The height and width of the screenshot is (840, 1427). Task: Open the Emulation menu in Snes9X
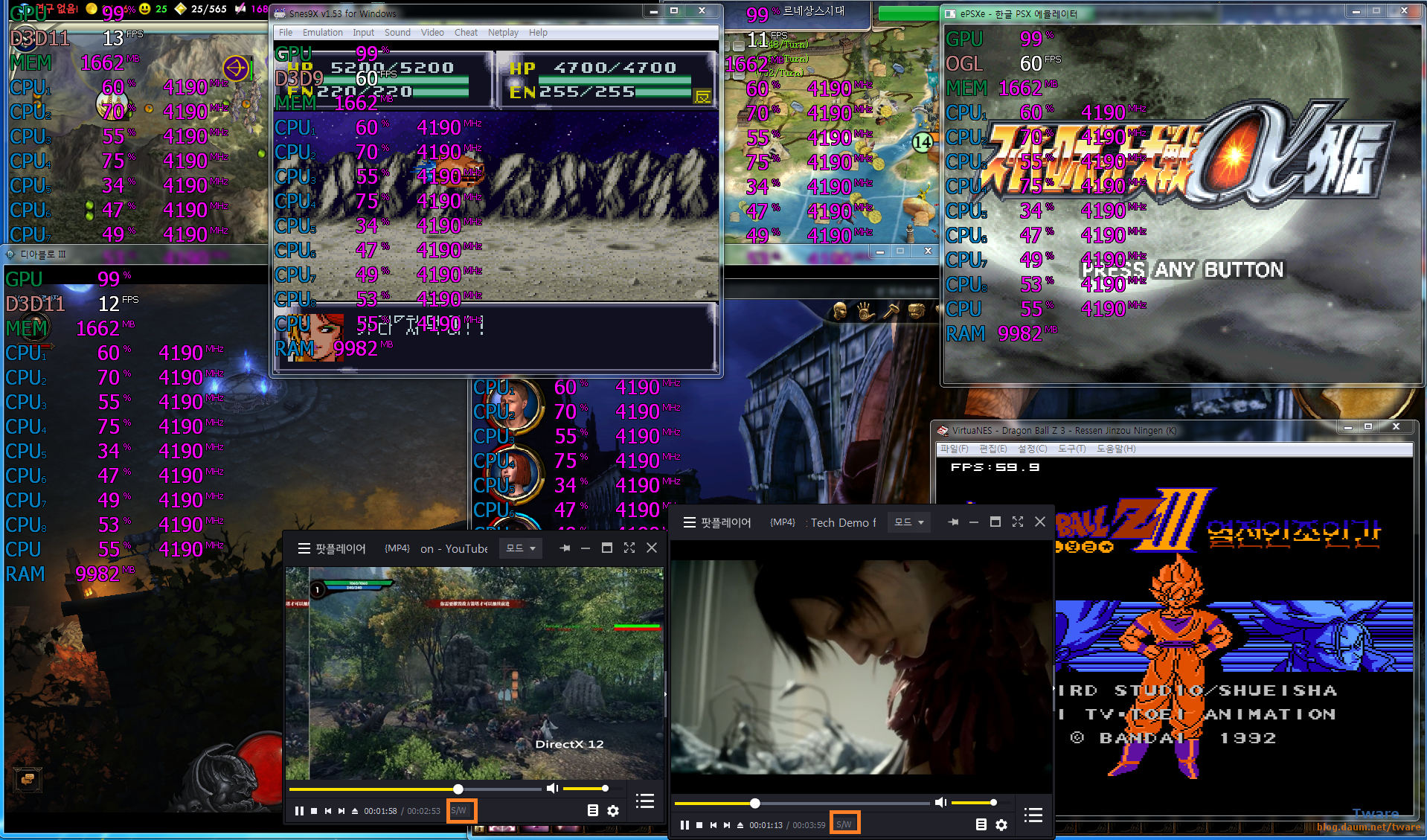coord(322,33)
